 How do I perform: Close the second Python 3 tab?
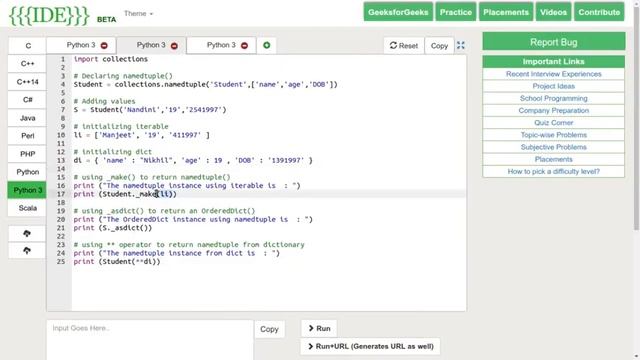(x=174, y=45)
